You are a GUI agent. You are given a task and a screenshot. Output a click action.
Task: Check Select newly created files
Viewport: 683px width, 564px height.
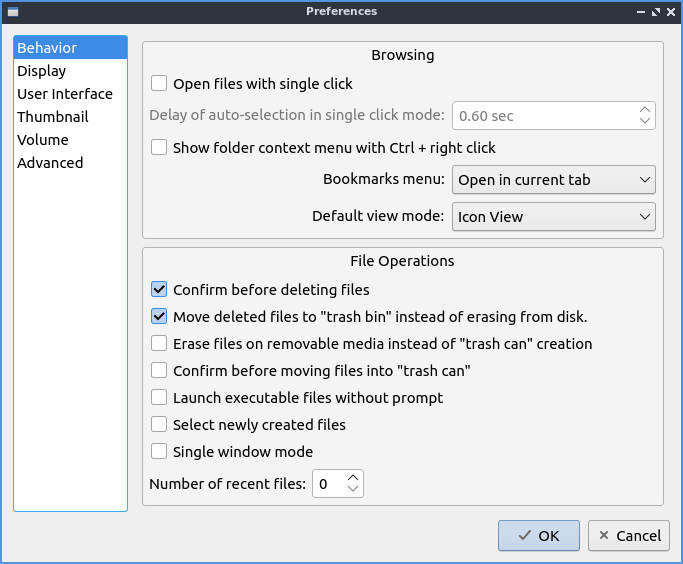[159, 425]
